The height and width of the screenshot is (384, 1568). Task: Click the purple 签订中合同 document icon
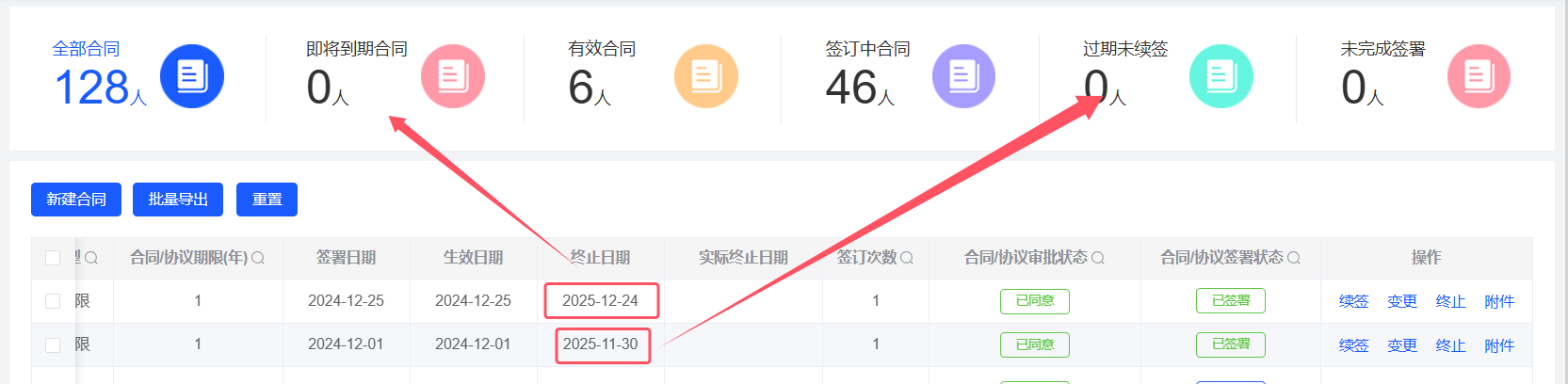[x=963, y=76]
